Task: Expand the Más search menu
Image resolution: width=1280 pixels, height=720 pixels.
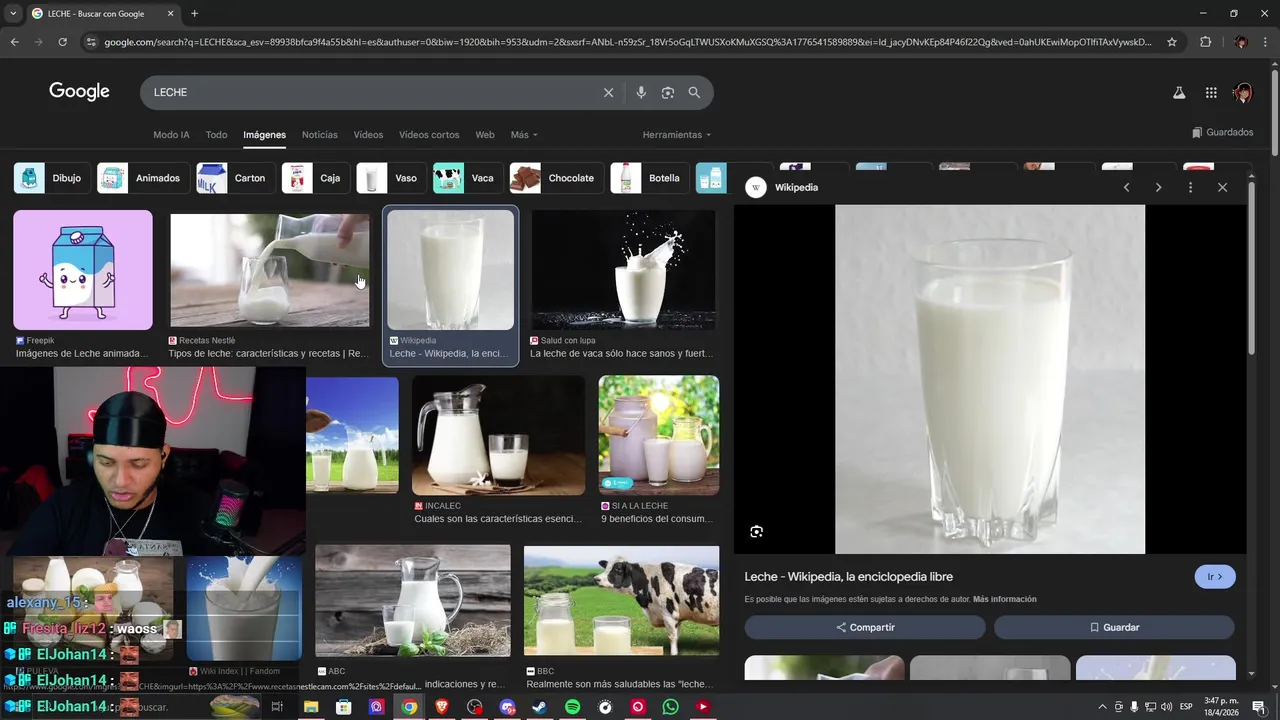Action: (x=524, y=135)
